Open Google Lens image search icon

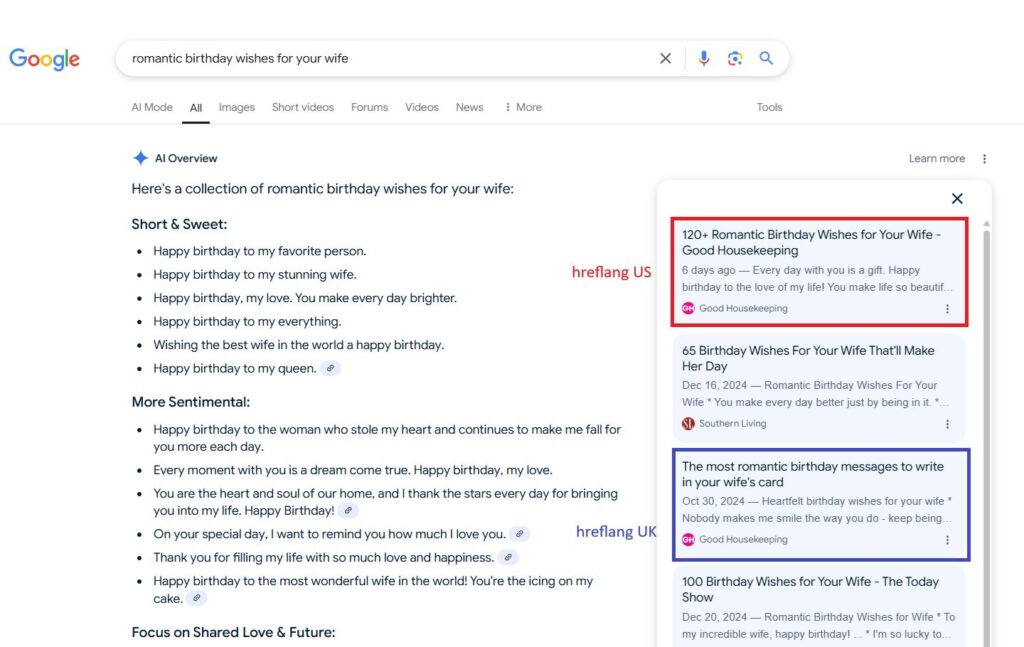(735, 59)
